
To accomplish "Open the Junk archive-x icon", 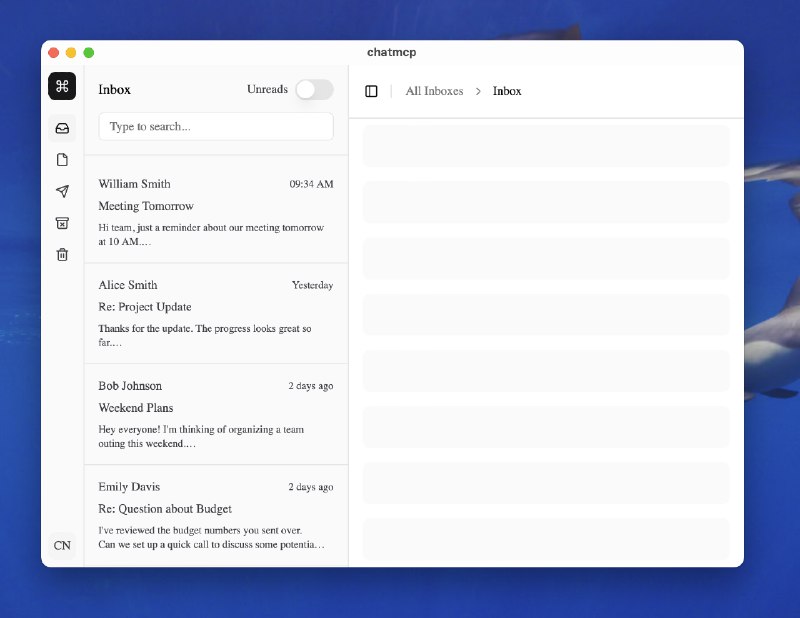I will [62, 223].
